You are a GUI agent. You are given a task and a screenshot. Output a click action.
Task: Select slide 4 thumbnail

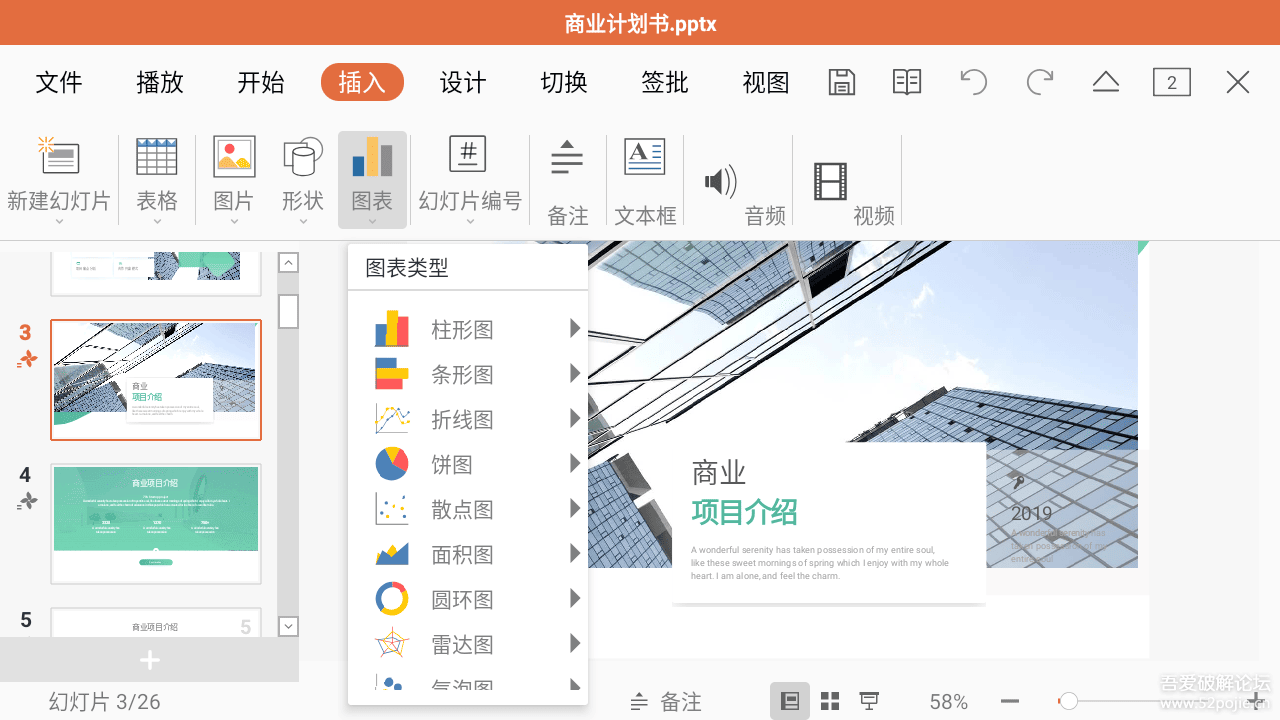(x=156, y=523)
